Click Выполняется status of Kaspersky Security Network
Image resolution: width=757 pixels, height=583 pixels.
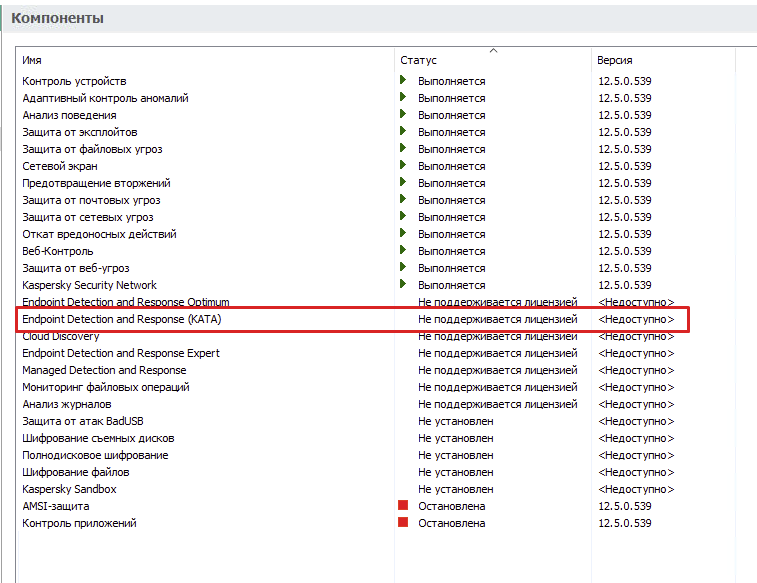(451, 285)
